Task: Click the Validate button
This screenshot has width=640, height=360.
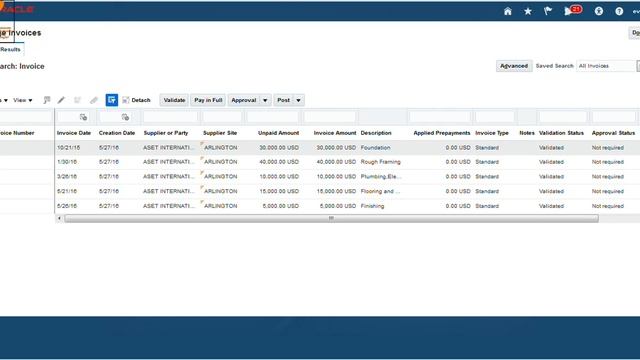Action: tap(174, 100)
